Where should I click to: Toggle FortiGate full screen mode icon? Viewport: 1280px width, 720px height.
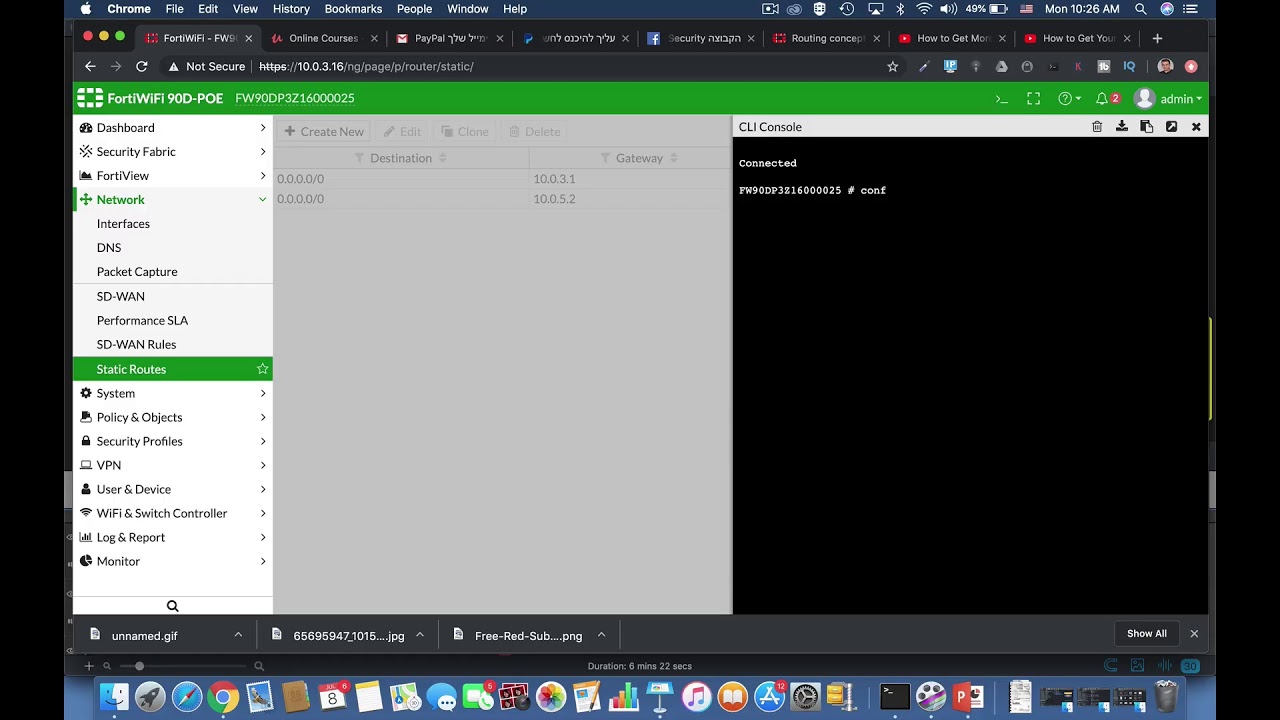(x=1034, y=98)
